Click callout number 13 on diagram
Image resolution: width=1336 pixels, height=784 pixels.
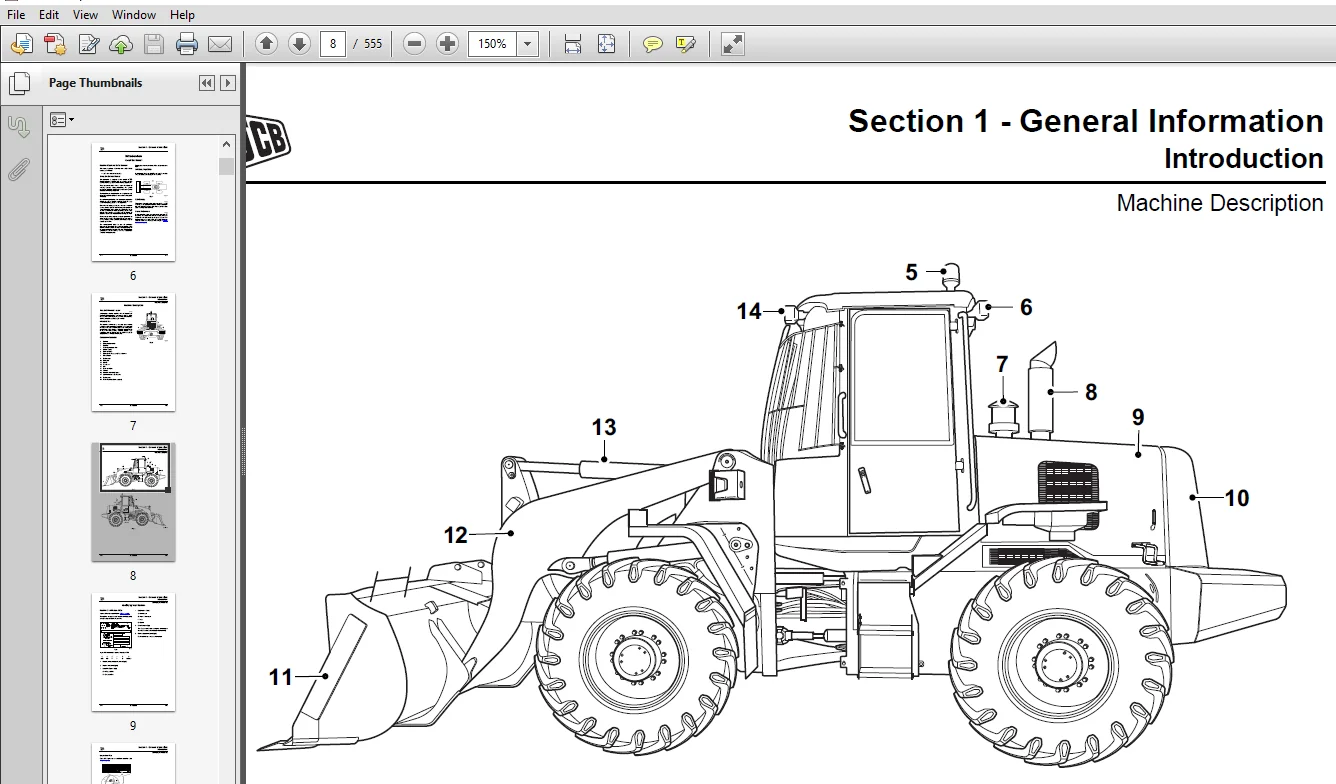(x=604, y=428)
